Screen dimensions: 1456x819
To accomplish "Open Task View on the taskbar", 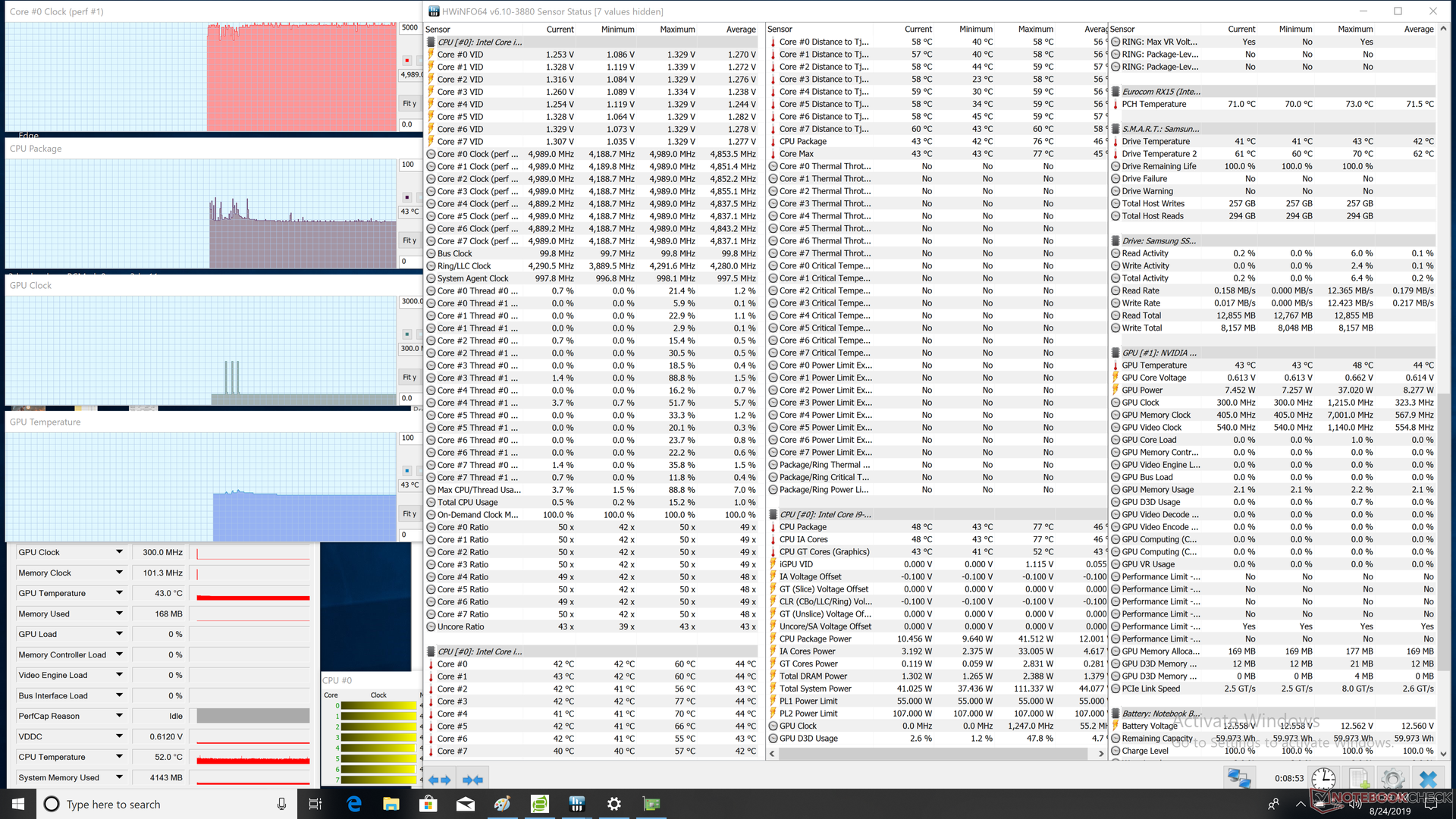I will click(315, 804).
